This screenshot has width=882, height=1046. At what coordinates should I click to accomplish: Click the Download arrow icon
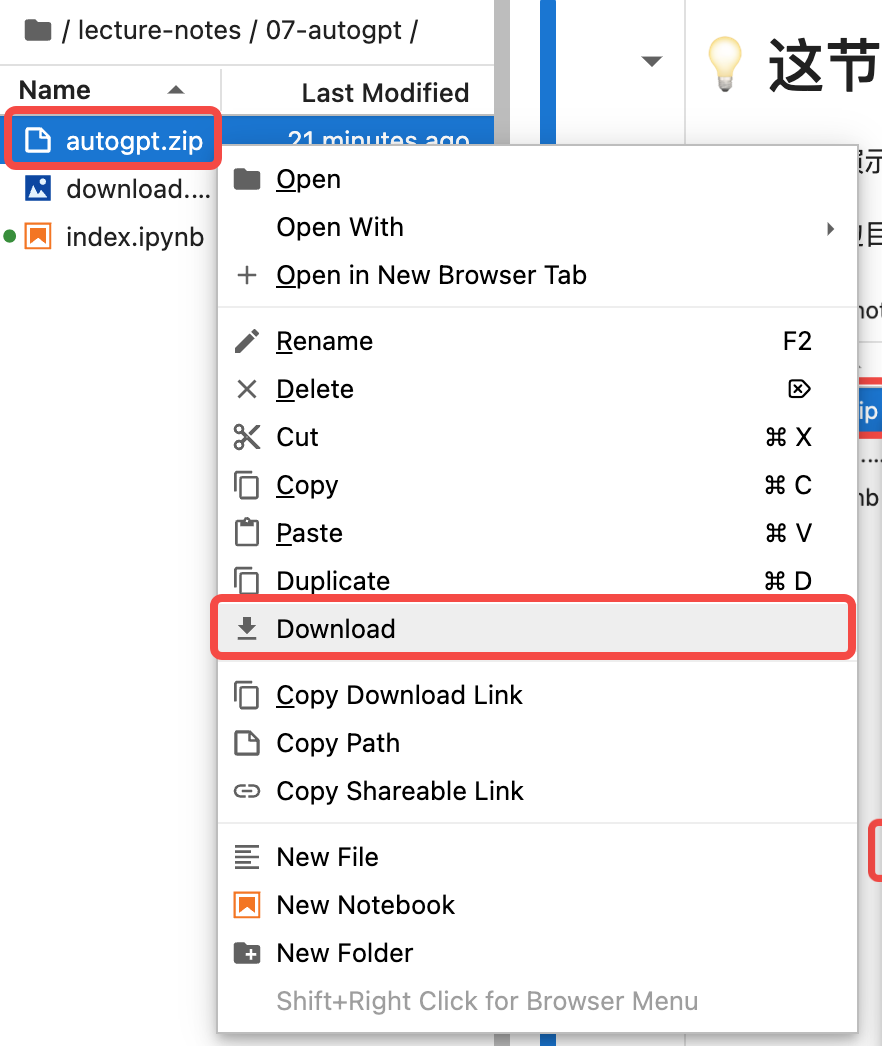coord(247,628)
